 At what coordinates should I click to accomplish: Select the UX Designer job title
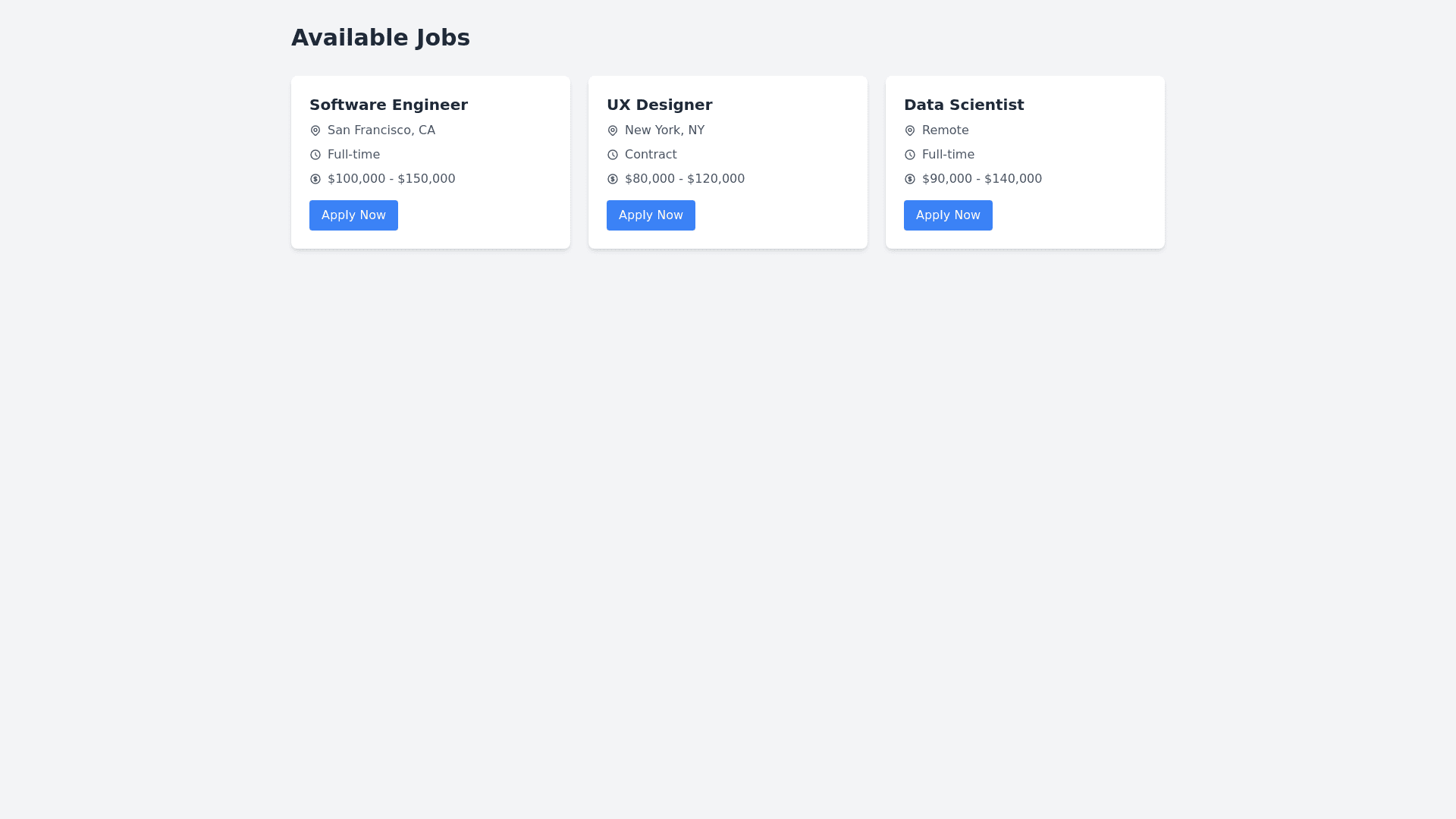click(659, 105)
